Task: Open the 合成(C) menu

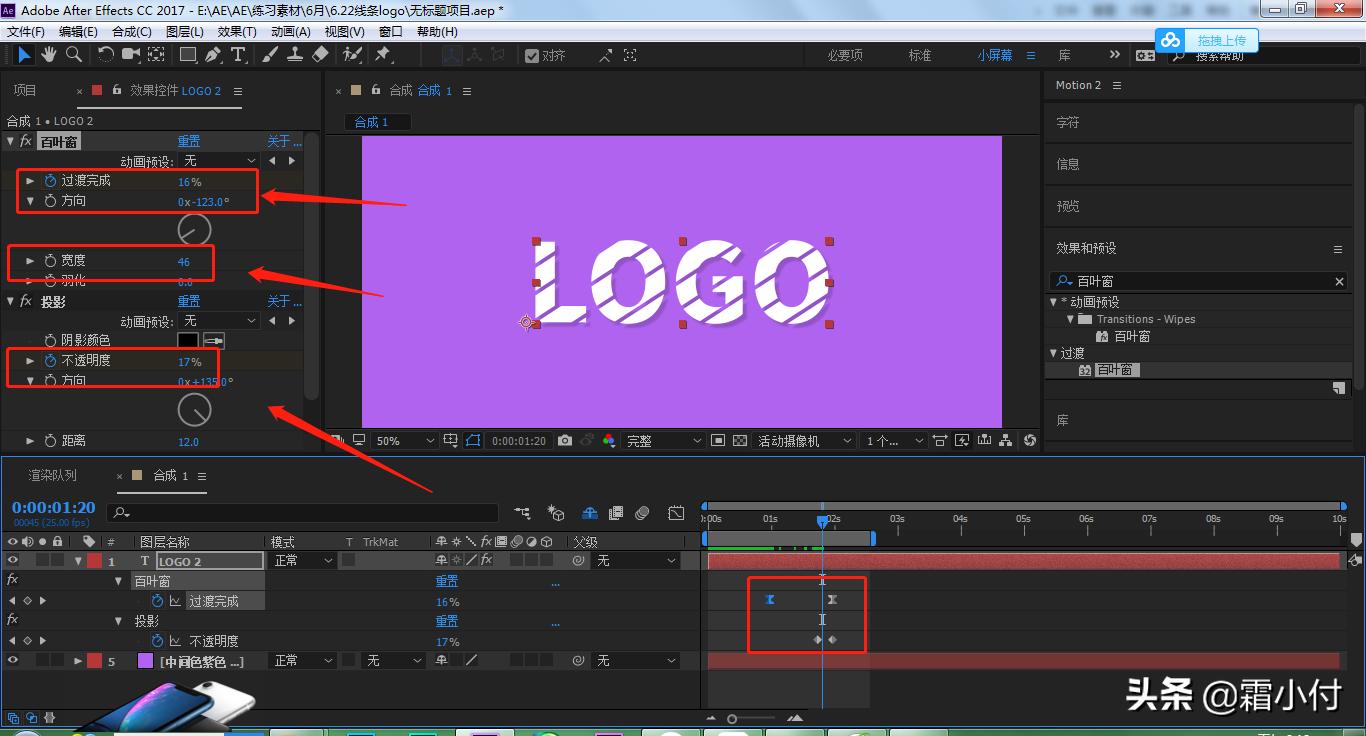Action: tap(131, 31)
